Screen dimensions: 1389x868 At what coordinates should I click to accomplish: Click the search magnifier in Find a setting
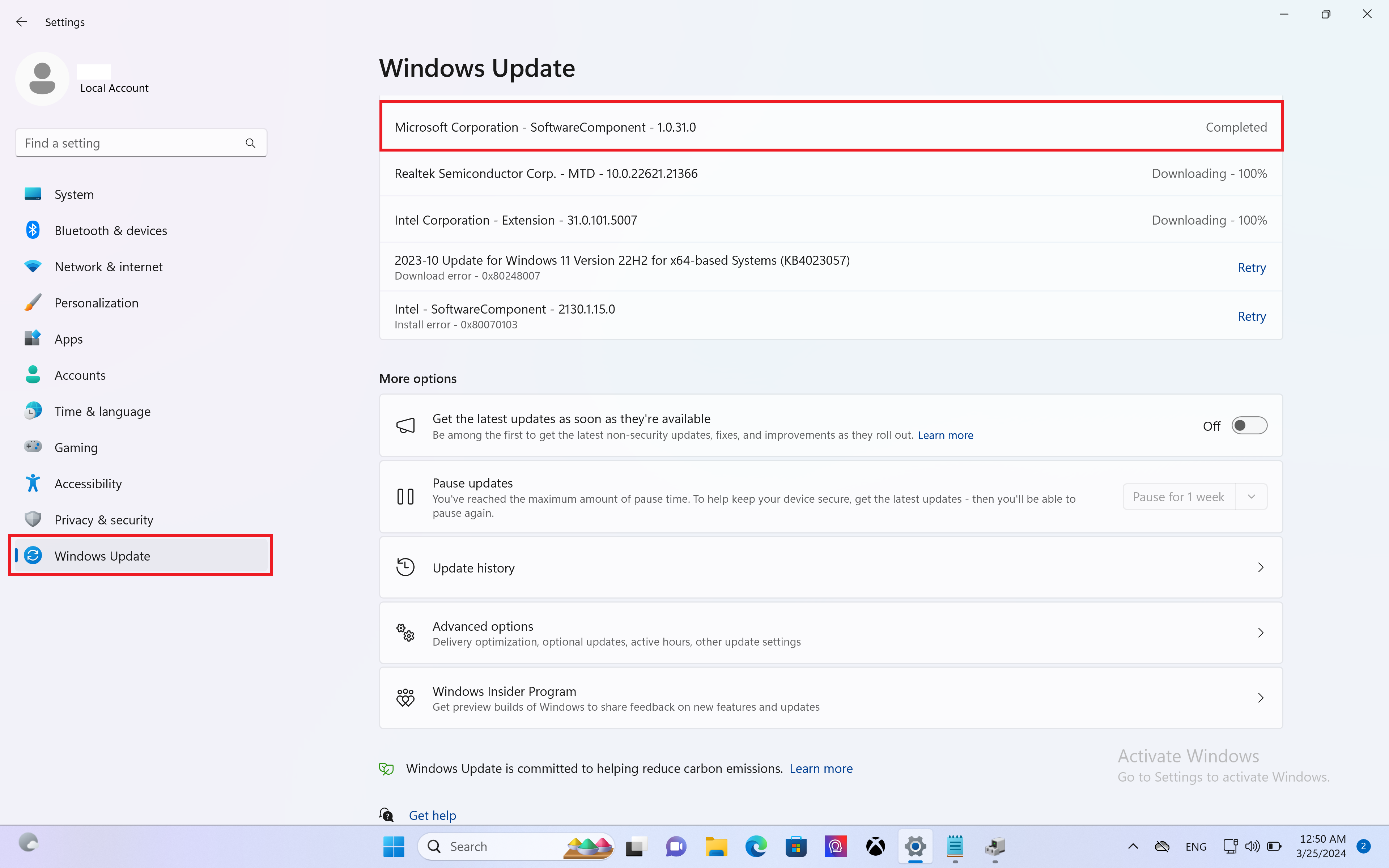[250, 143]
